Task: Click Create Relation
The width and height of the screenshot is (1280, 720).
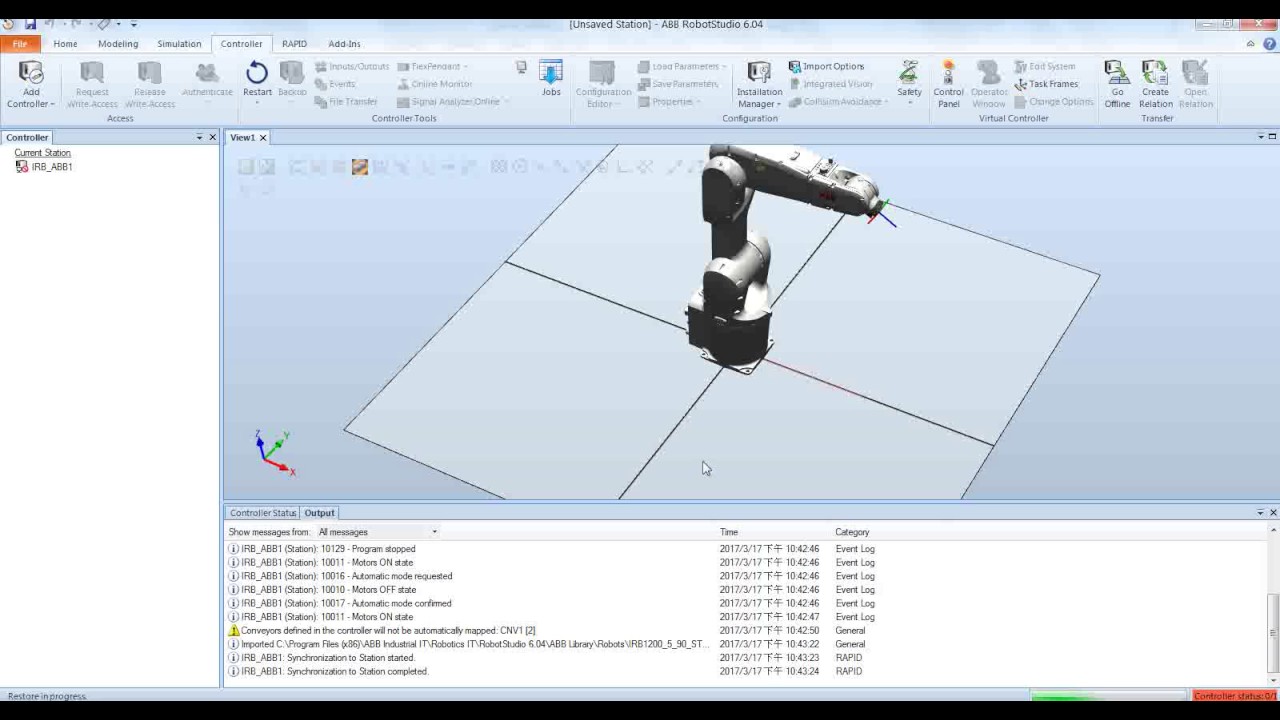Action: pos(1155,84)
